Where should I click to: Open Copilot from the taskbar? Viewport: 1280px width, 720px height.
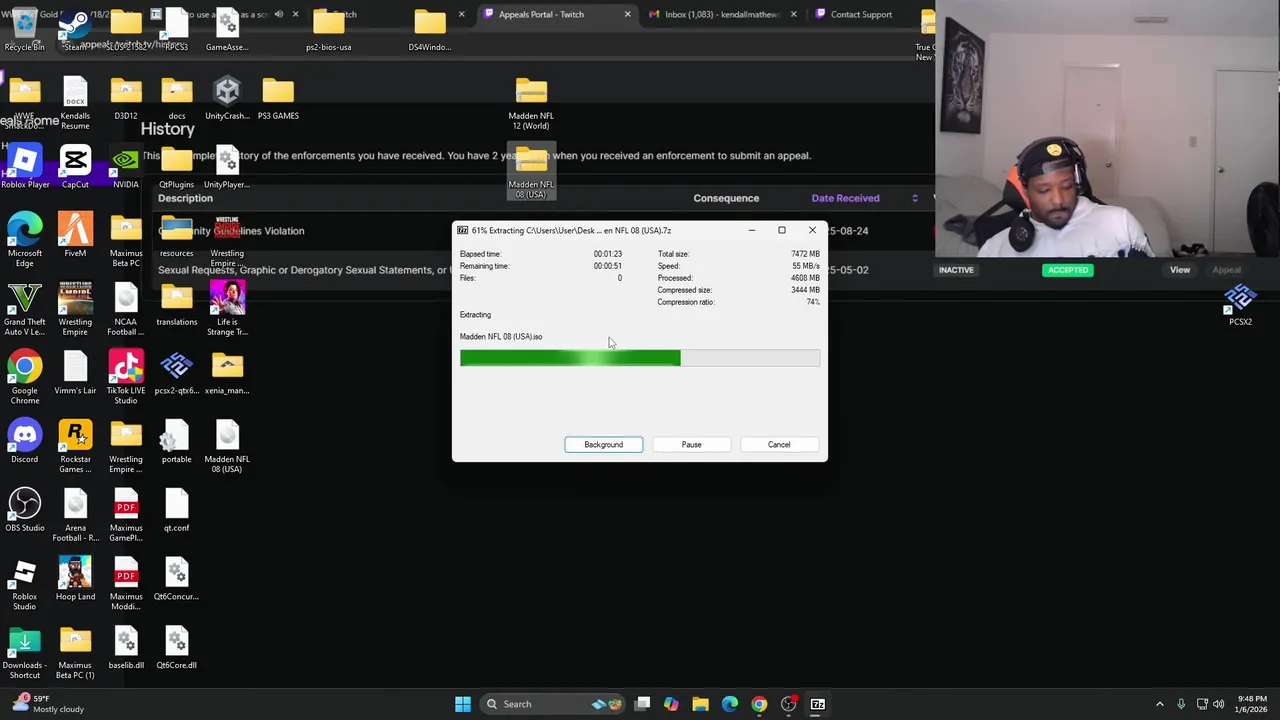click(671, 704)
